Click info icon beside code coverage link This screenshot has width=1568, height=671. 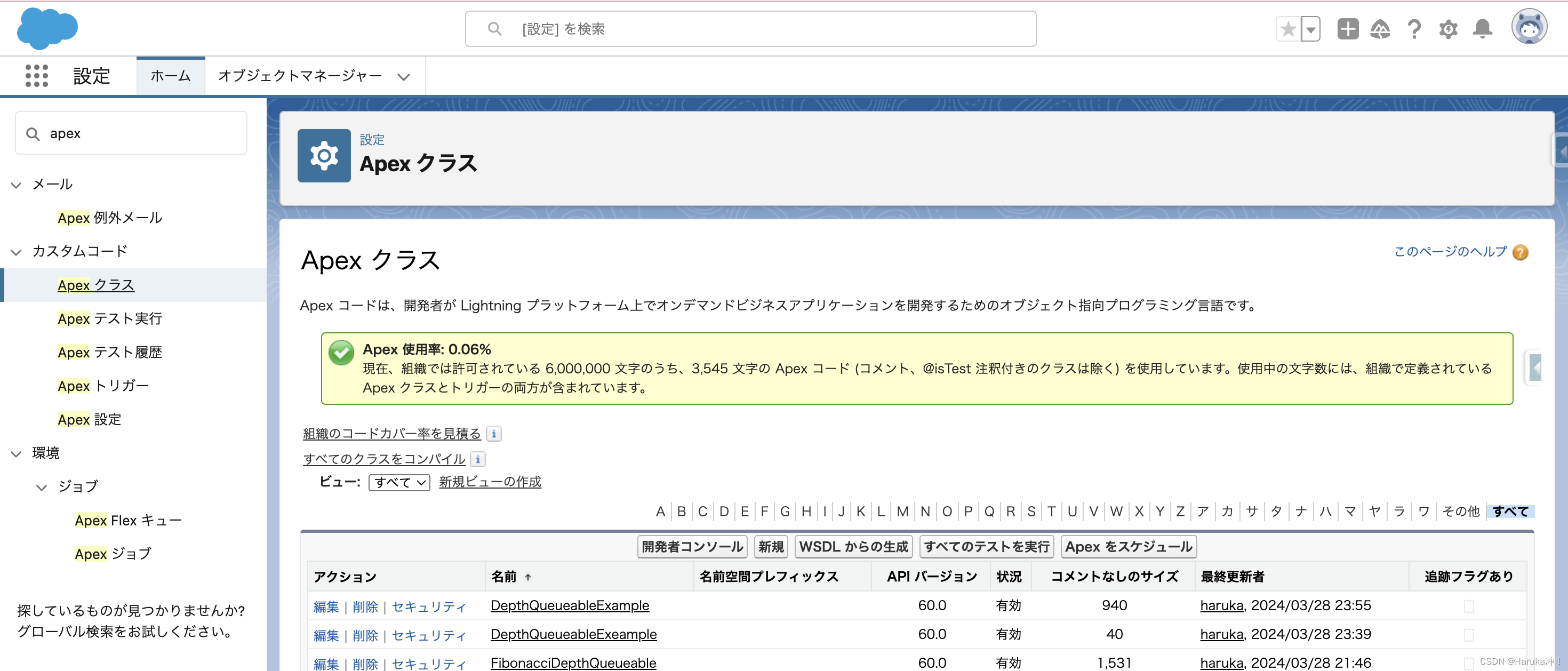click(494, 434)
